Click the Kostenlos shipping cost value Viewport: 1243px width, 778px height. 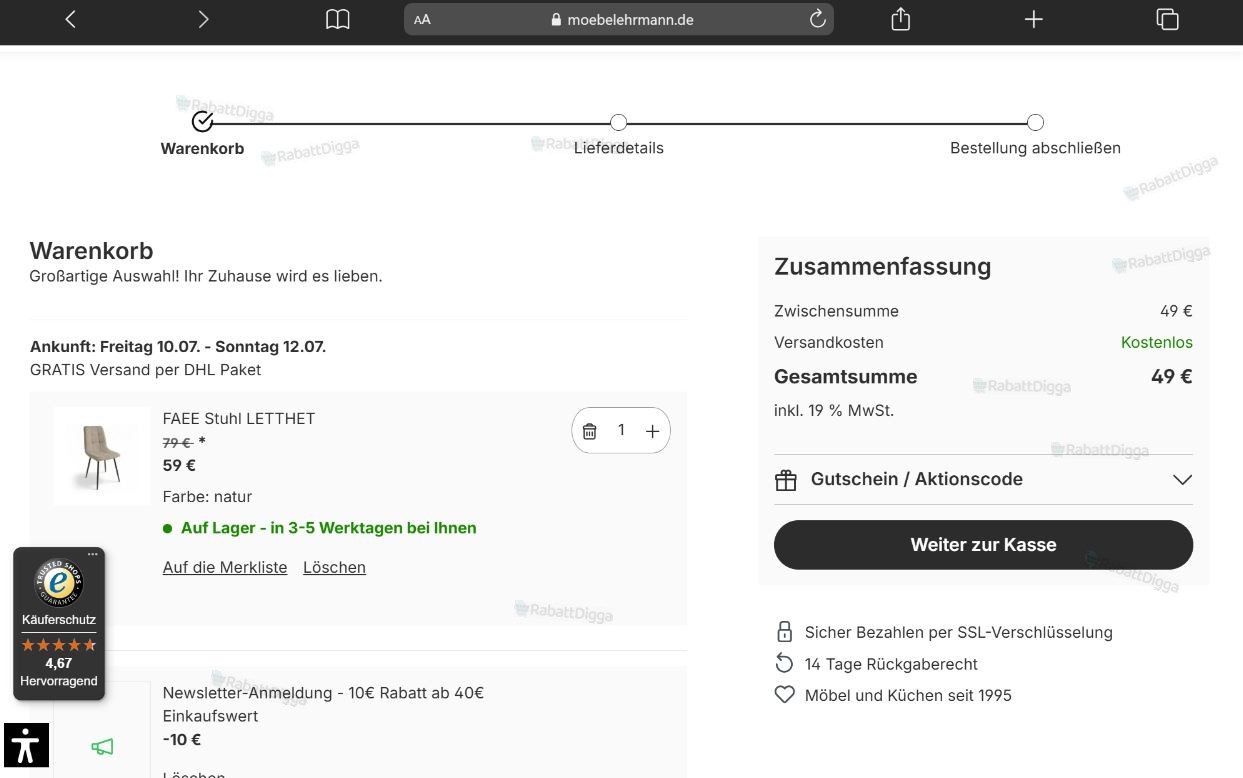click(x=1156, y=342)
